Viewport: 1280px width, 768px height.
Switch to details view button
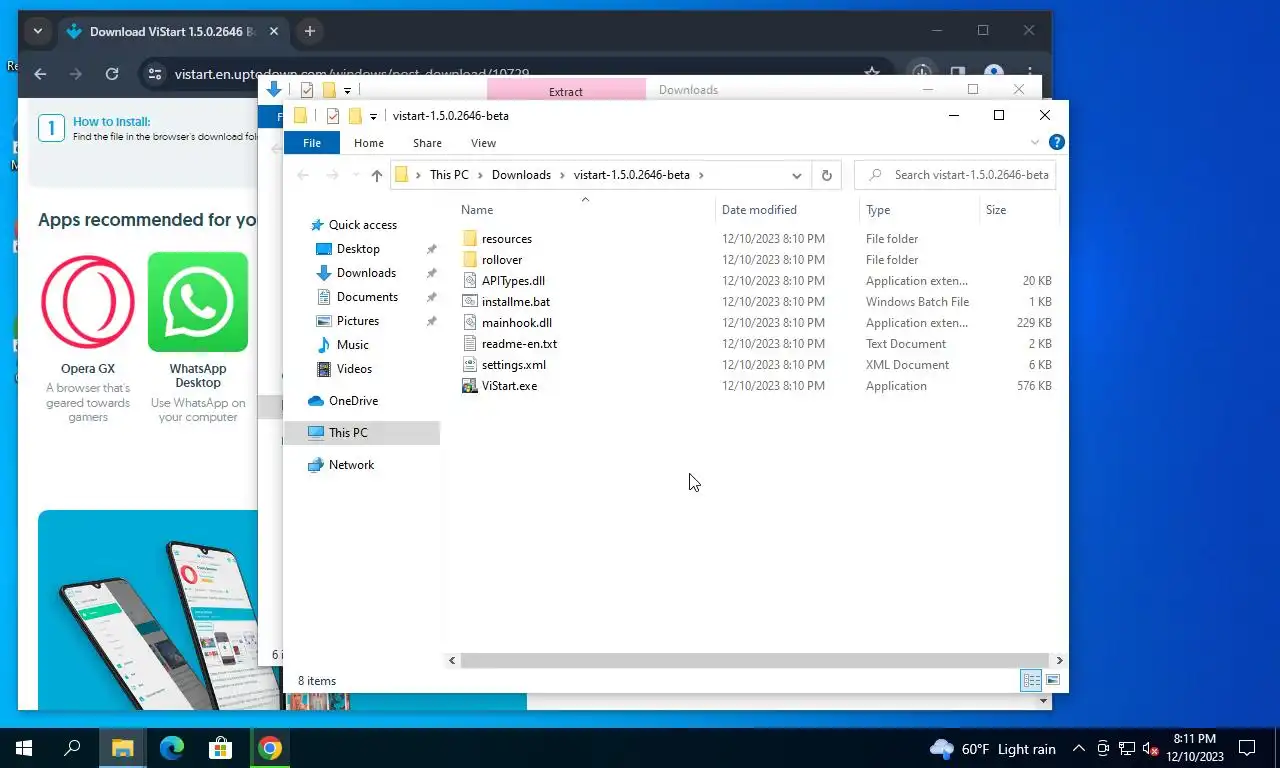coord(1031,681)
